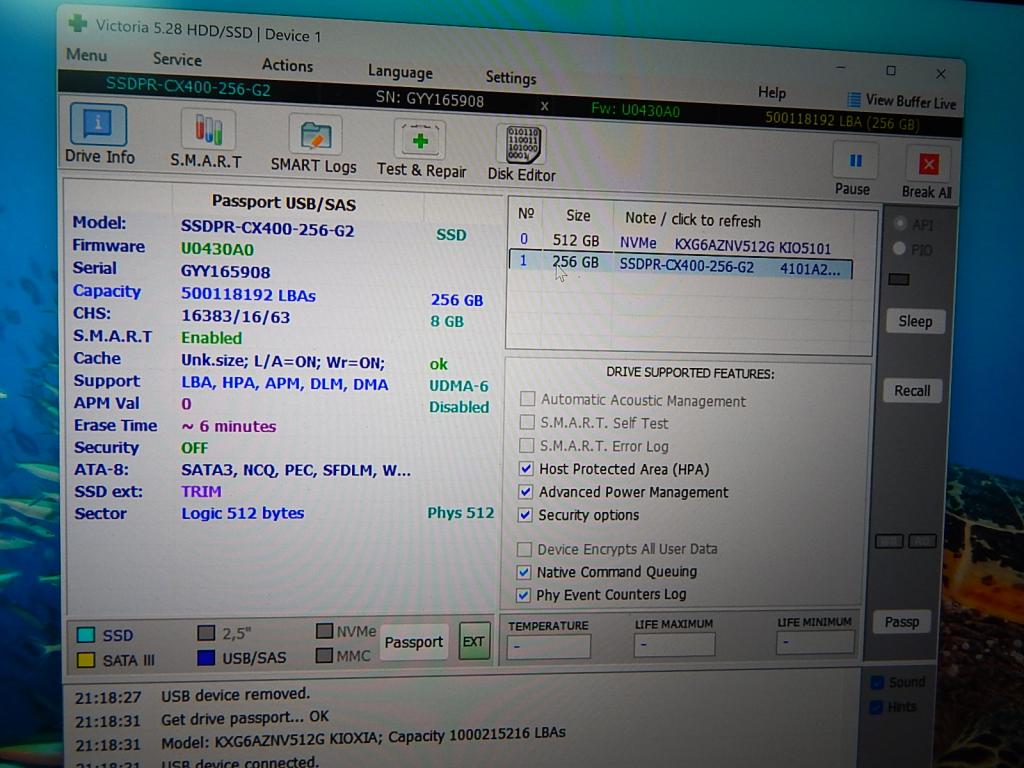The image size is (1024, 768).
Task: Open Test & Repair tool
Action: coord(420,141)
